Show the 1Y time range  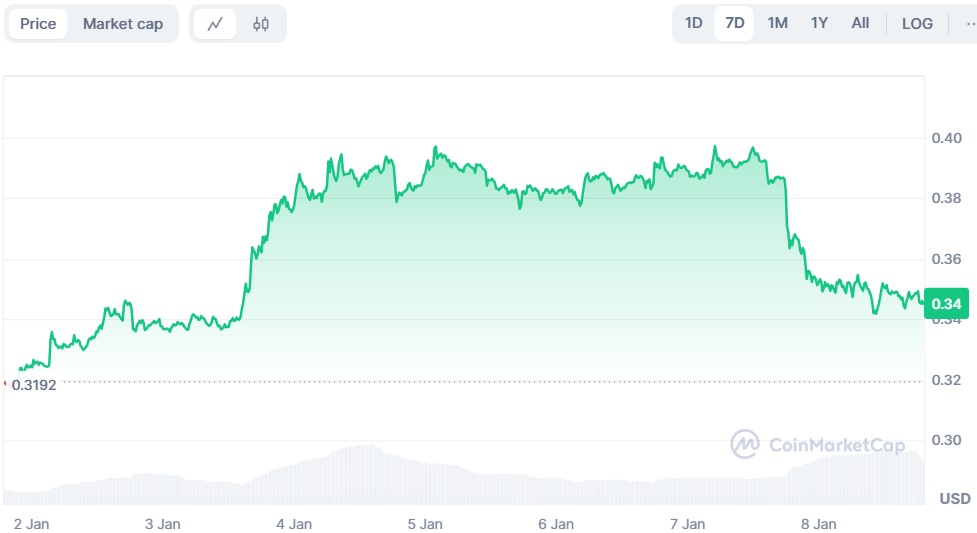pos(819,23)
